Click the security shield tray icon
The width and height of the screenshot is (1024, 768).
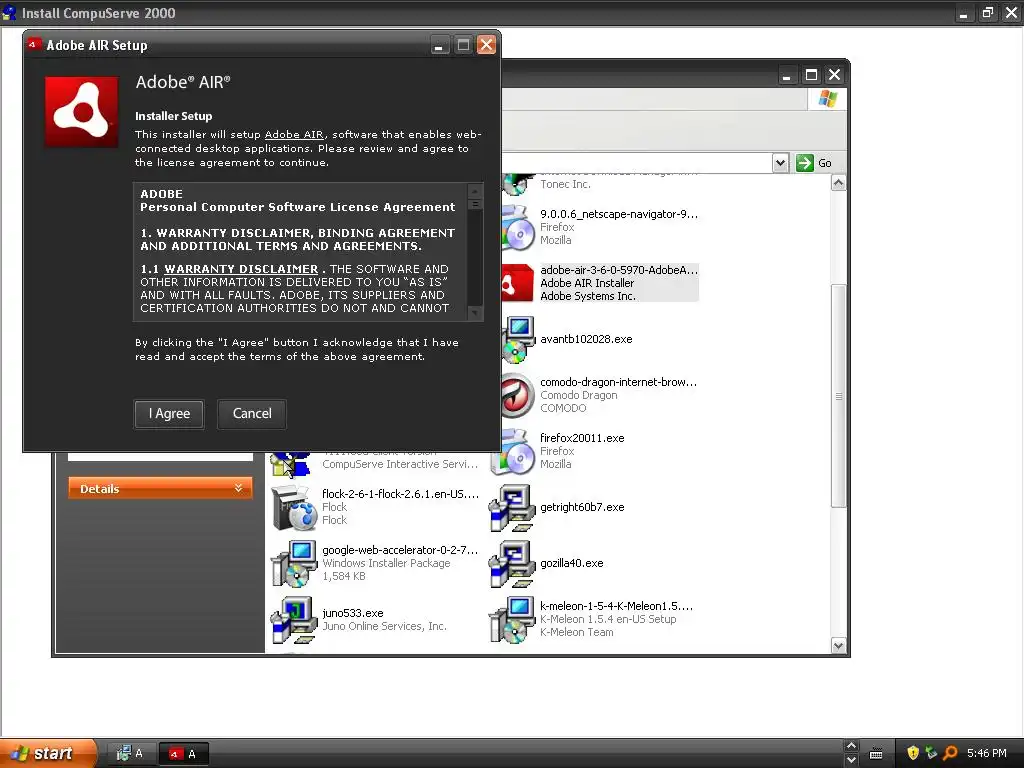point(913,753)
